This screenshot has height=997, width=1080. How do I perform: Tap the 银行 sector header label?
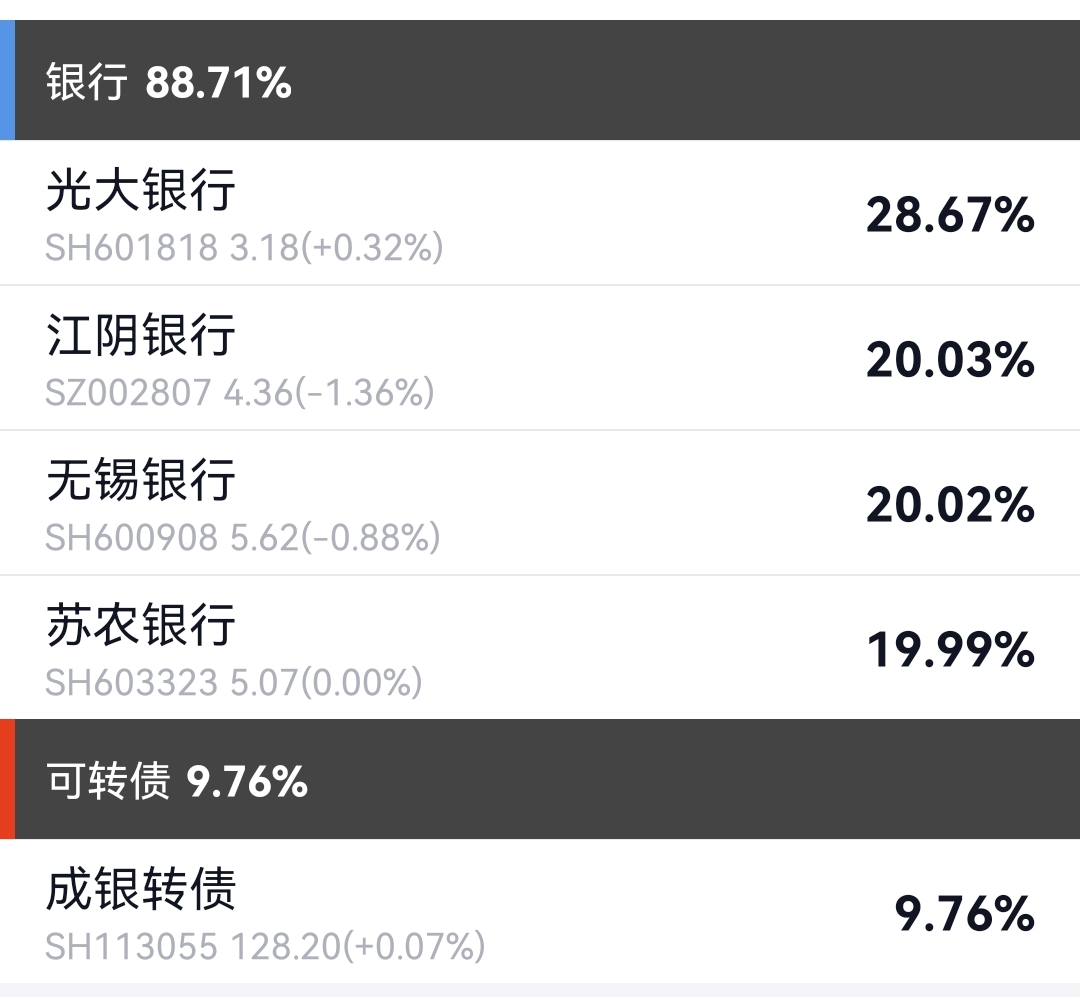coord(87,82)
